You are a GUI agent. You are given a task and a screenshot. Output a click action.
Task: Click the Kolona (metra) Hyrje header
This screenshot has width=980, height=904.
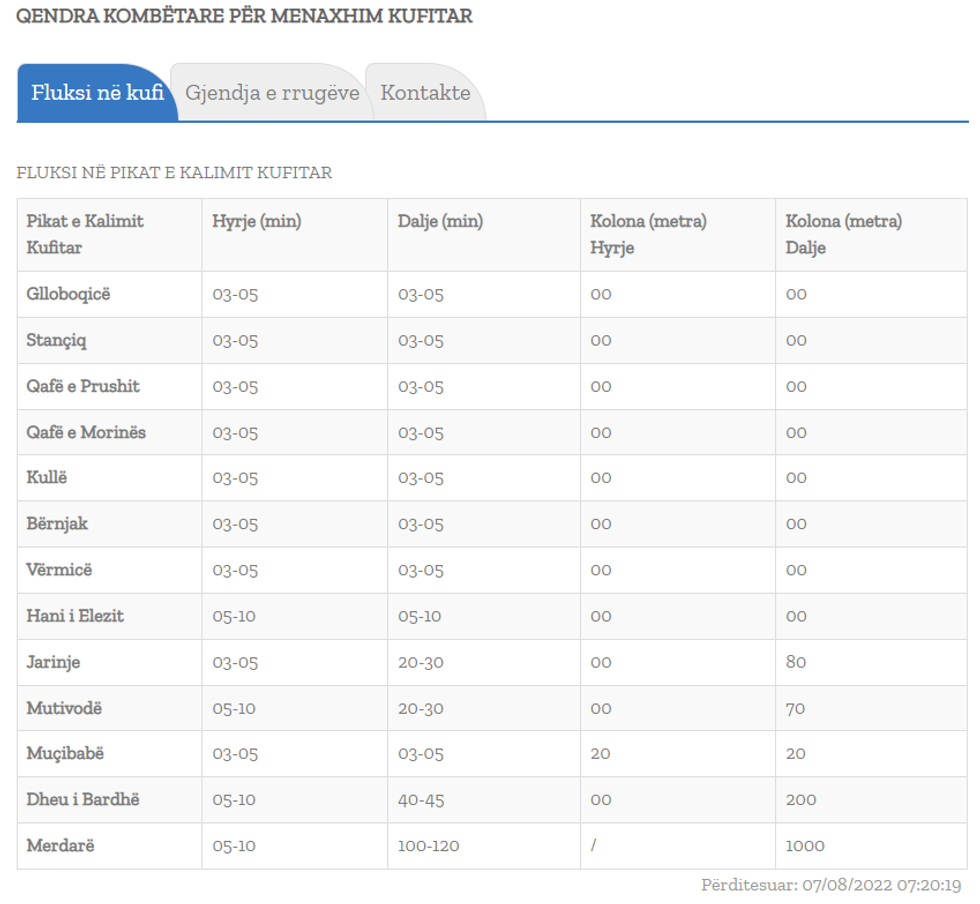pyautogui.click(x=648, y=234)
